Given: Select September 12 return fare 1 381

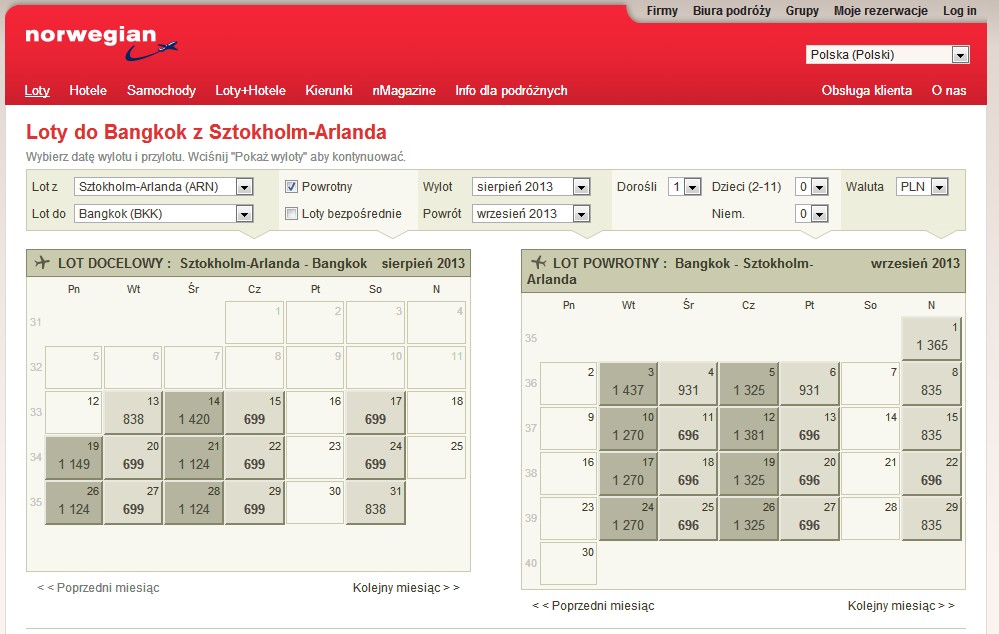Looking at the screenshot, I should (x=749, y=429).
